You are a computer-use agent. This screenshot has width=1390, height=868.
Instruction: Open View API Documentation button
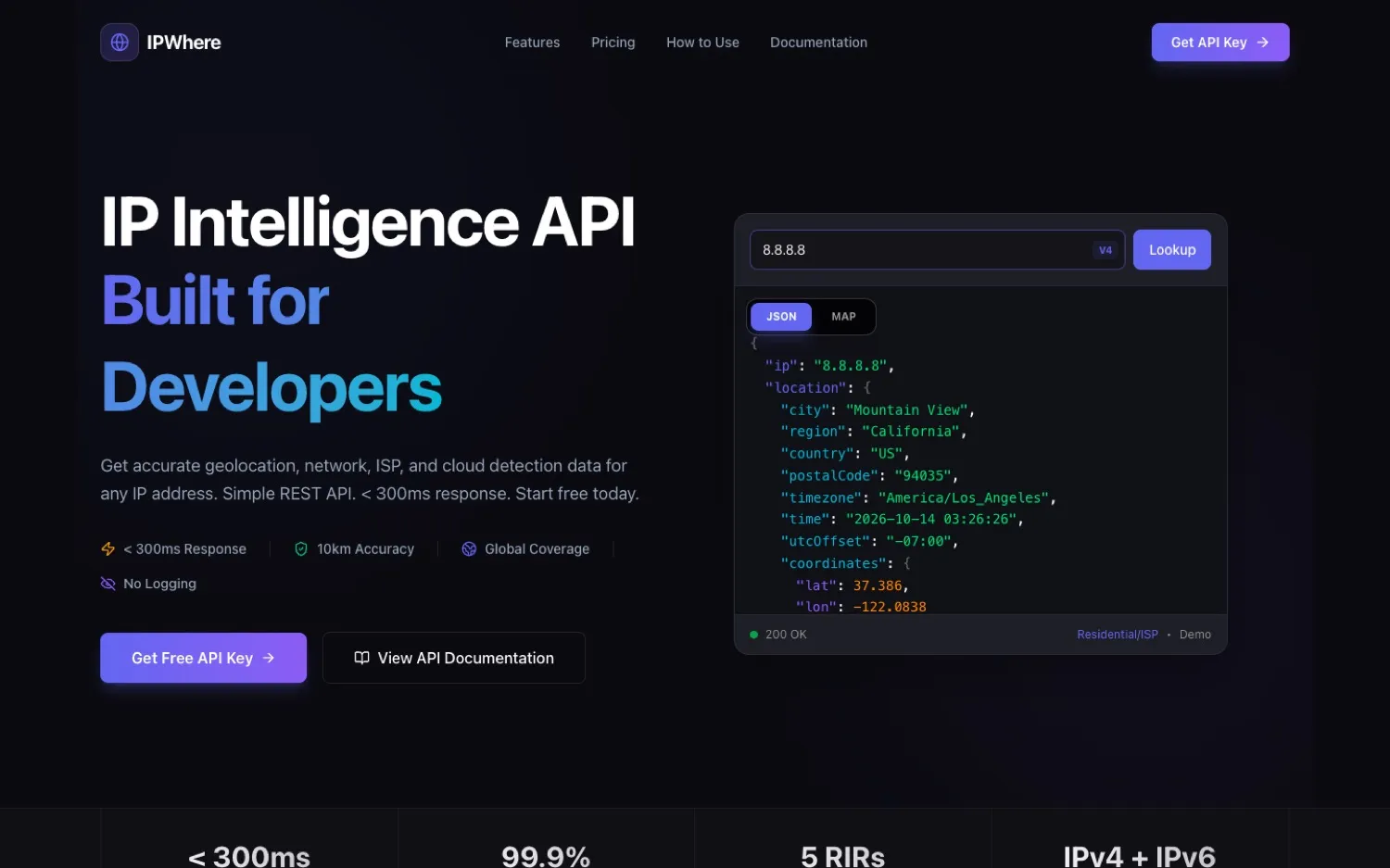point(454,658)
